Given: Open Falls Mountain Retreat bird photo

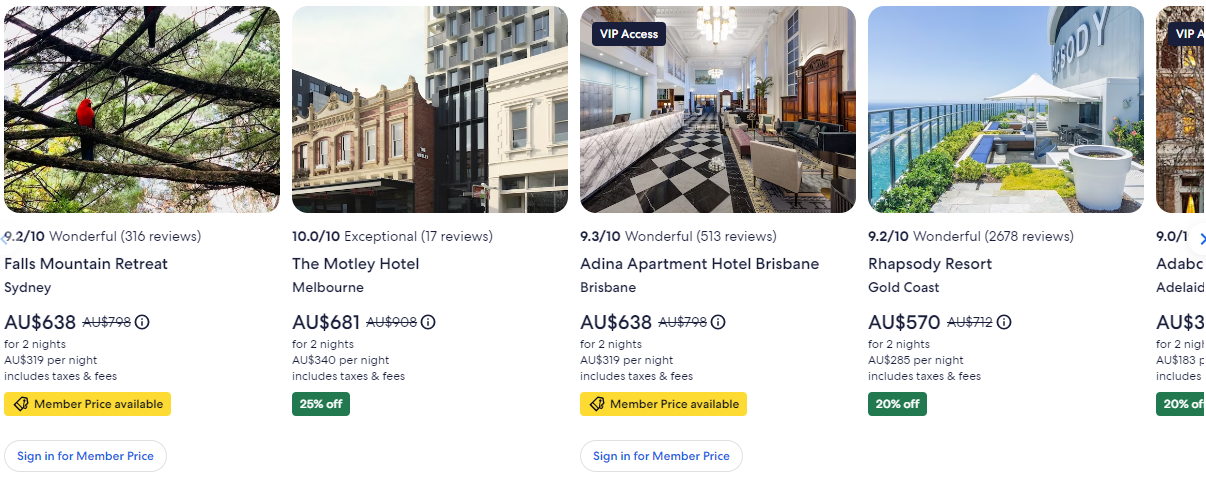Looking at the screenshot, I should tap(142, 110).
